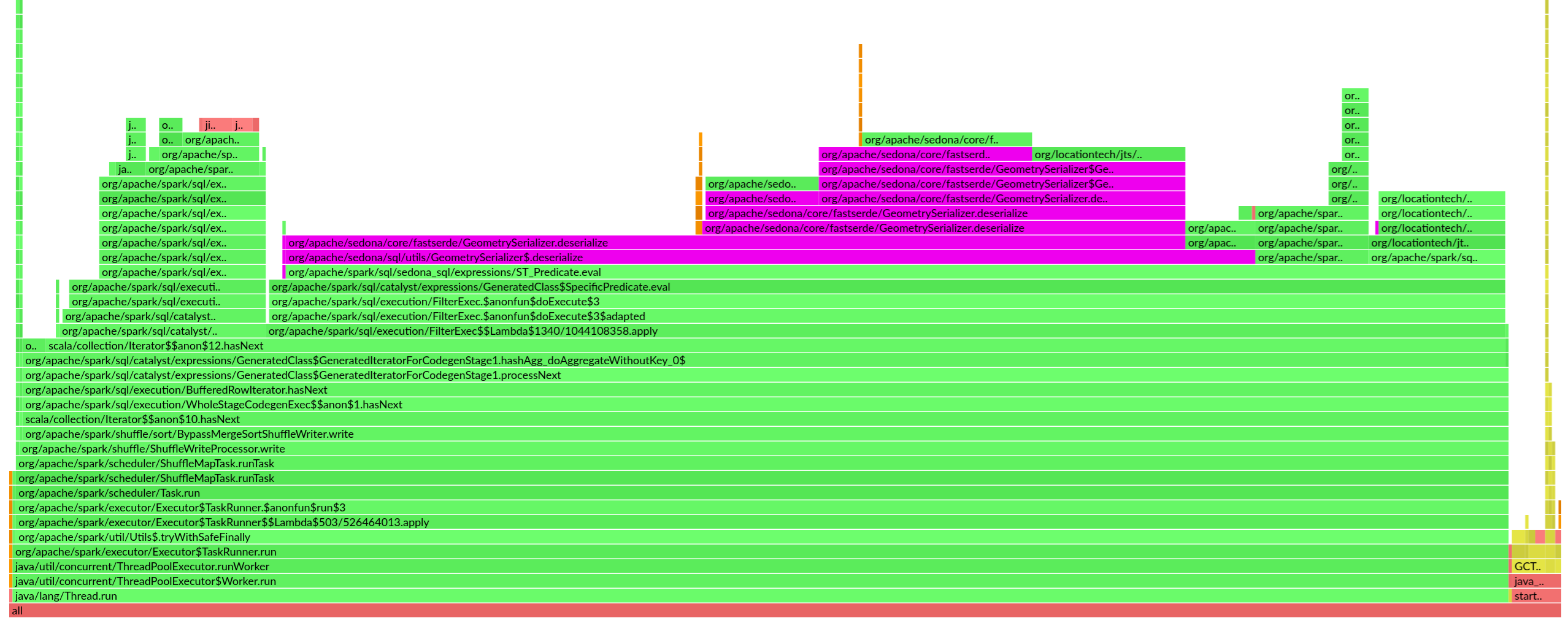The image size is (1568, 623).
Task: Select org/apach.. frame below red frames
Action: point(221,139)
